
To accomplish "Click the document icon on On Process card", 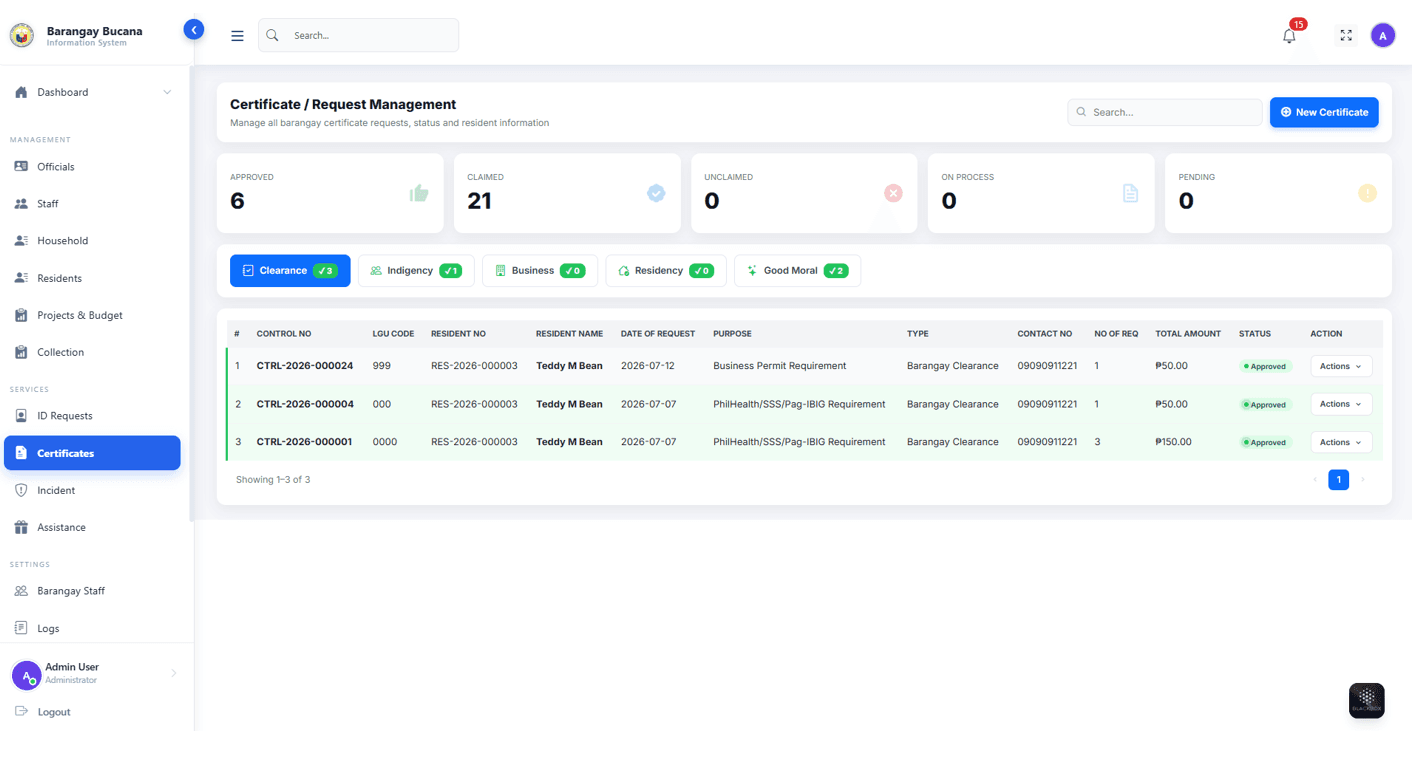I will [x=1130, y=193].
